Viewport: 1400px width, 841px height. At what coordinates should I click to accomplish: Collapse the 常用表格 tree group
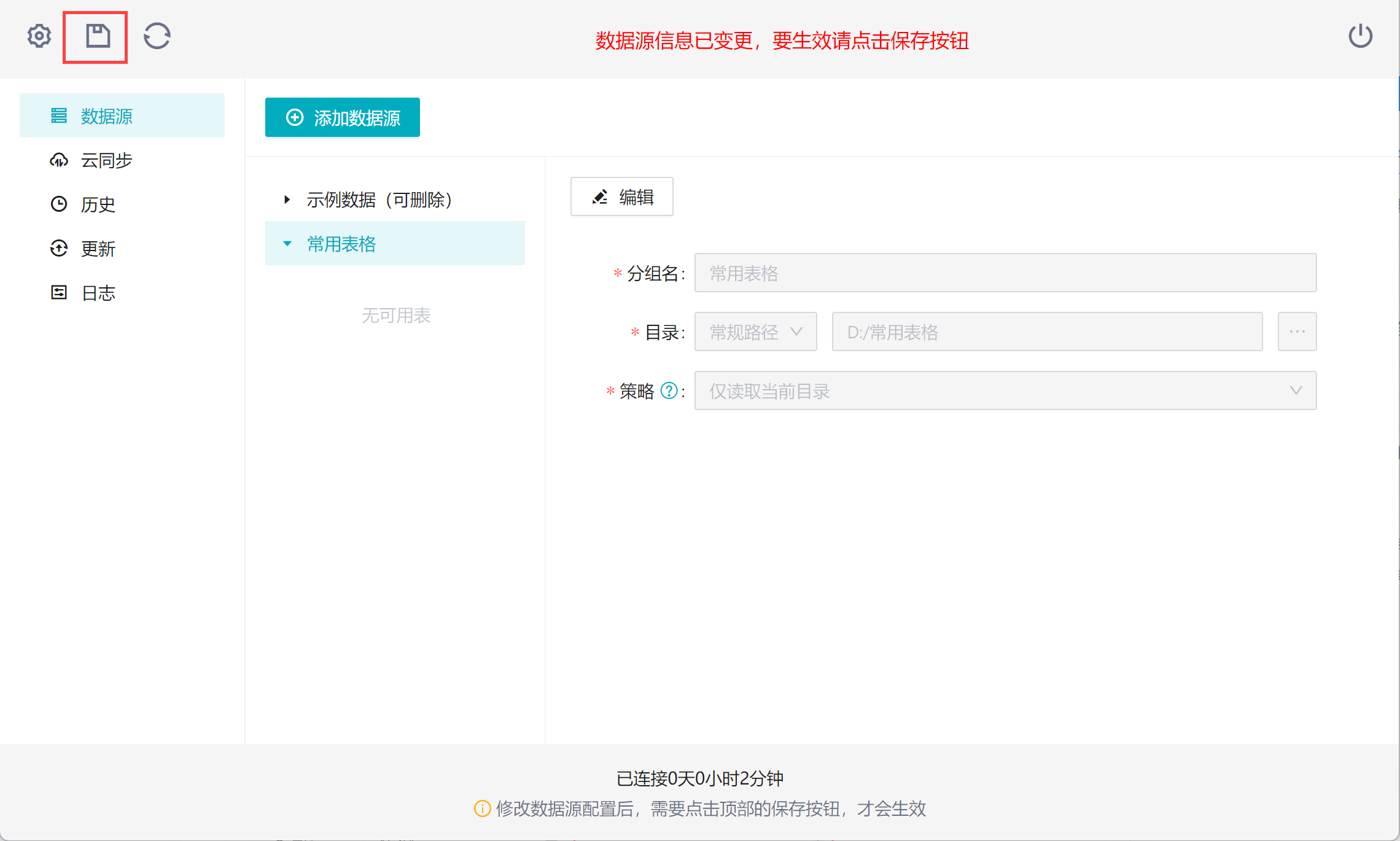coord(287,244)
